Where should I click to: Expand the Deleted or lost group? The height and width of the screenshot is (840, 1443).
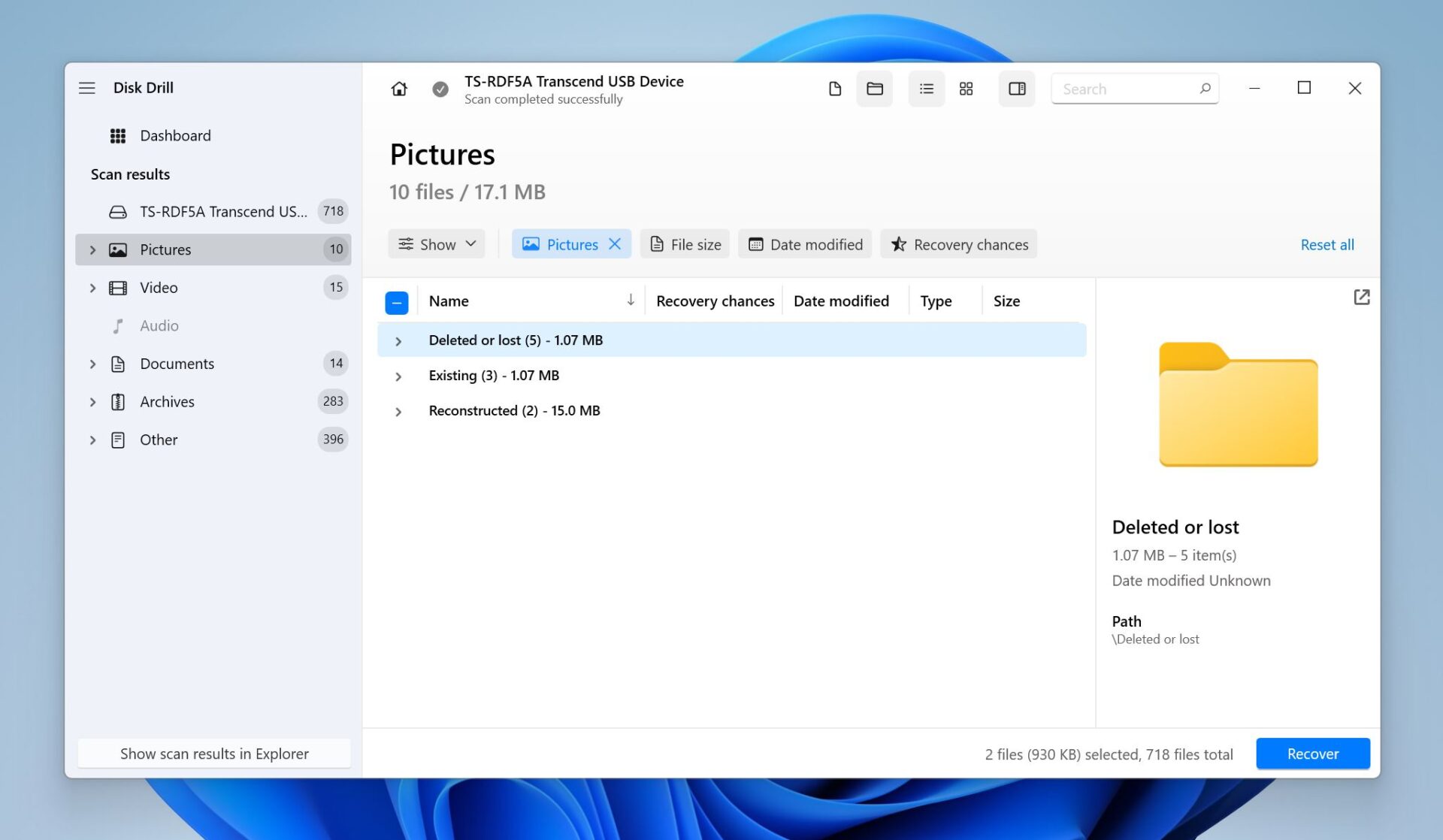398,341
